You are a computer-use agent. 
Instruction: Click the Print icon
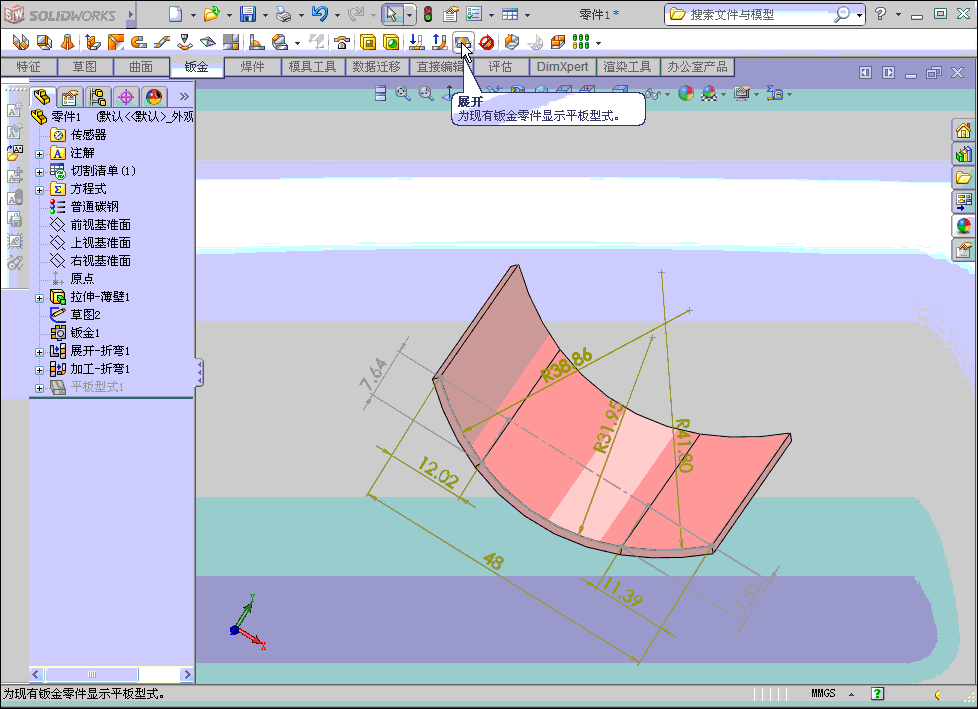[x=284, y=14]
